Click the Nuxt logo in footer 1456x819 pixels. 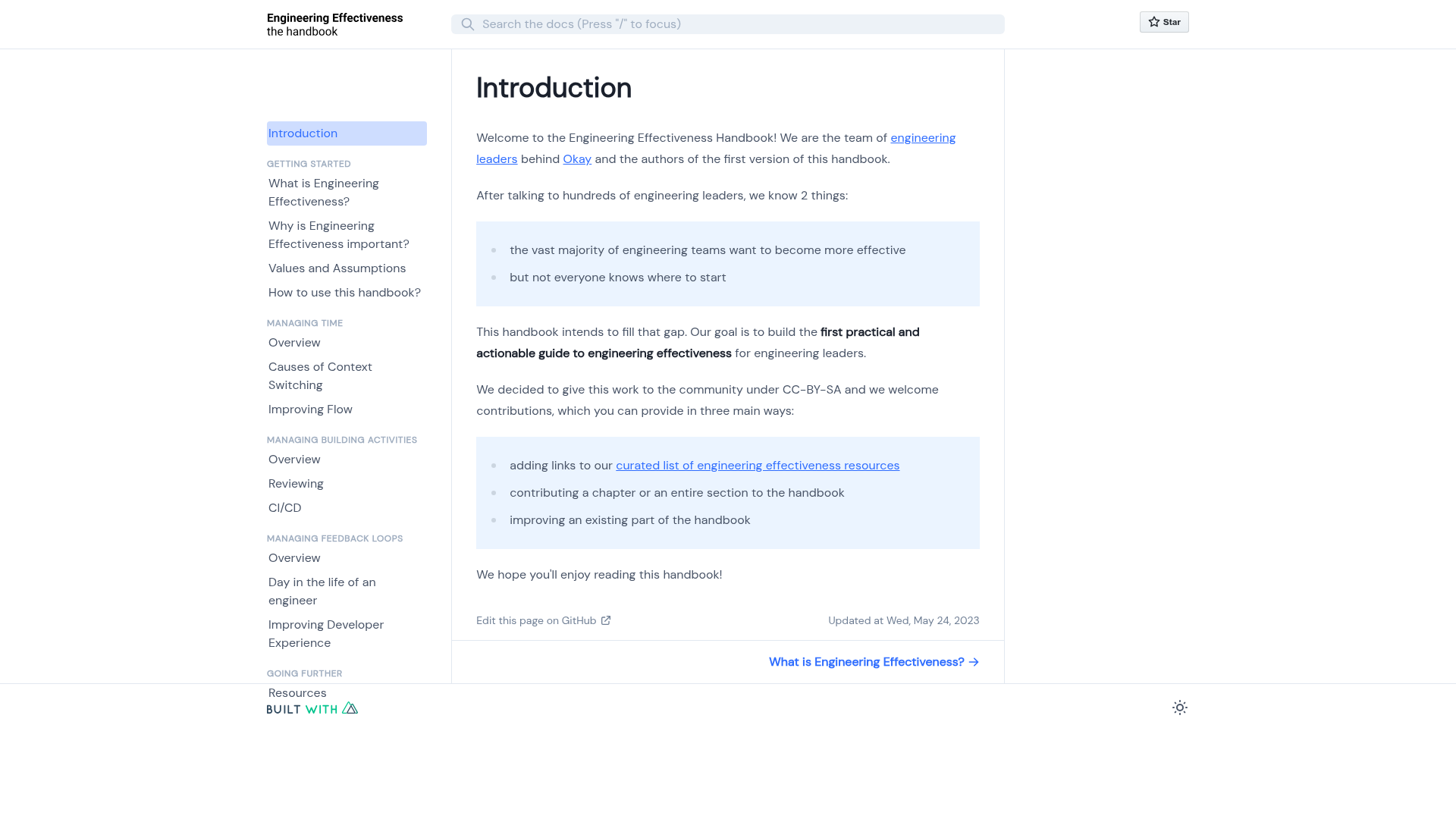pos(350,708)
